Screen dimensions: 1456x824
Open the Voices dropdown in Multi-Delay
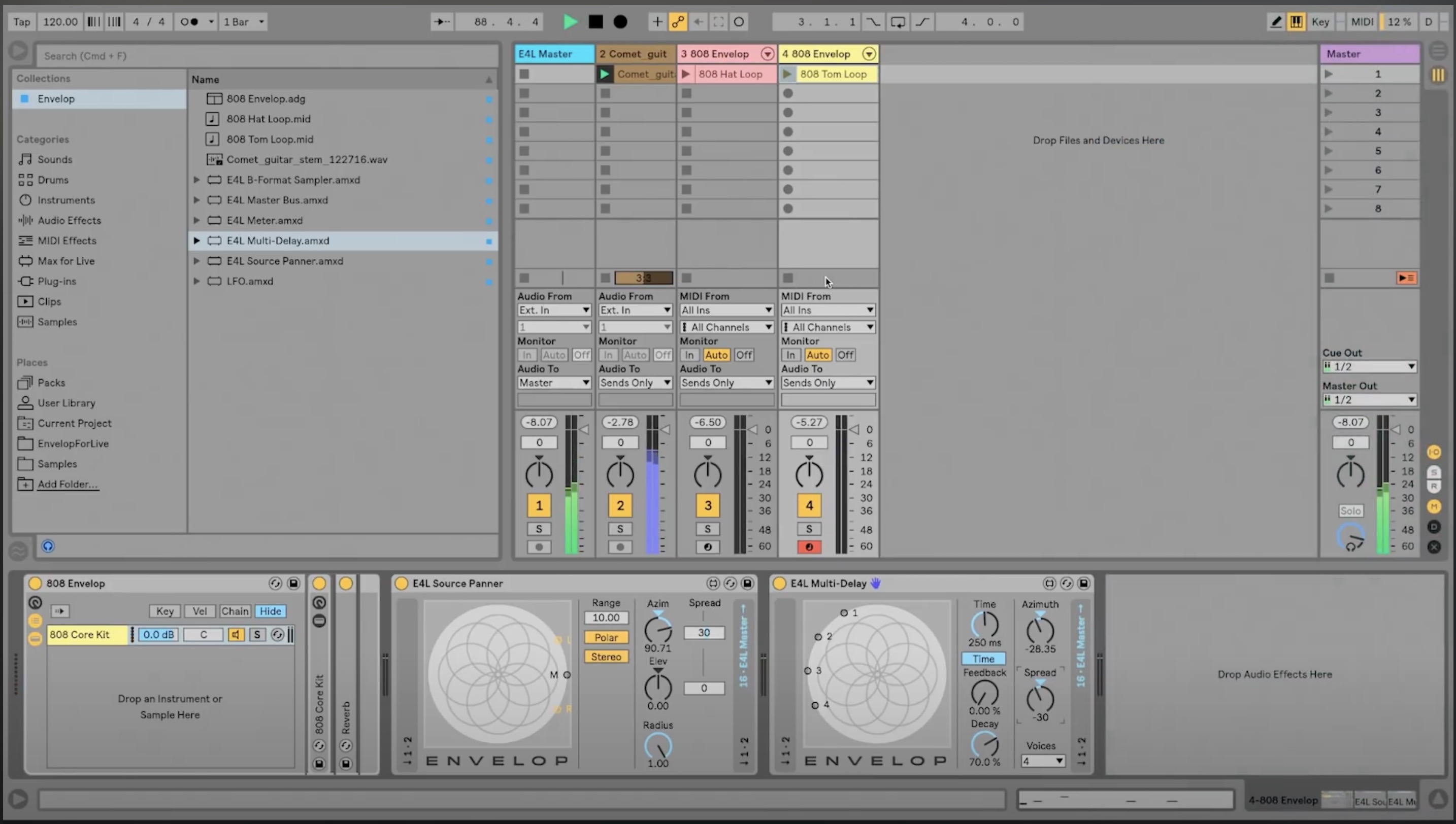click(x=1042, y=761)
